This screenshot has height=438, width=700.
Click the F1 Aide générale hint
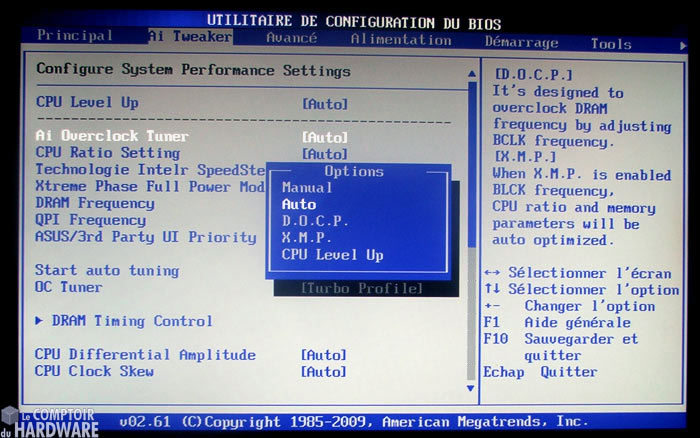pos(557,322)
